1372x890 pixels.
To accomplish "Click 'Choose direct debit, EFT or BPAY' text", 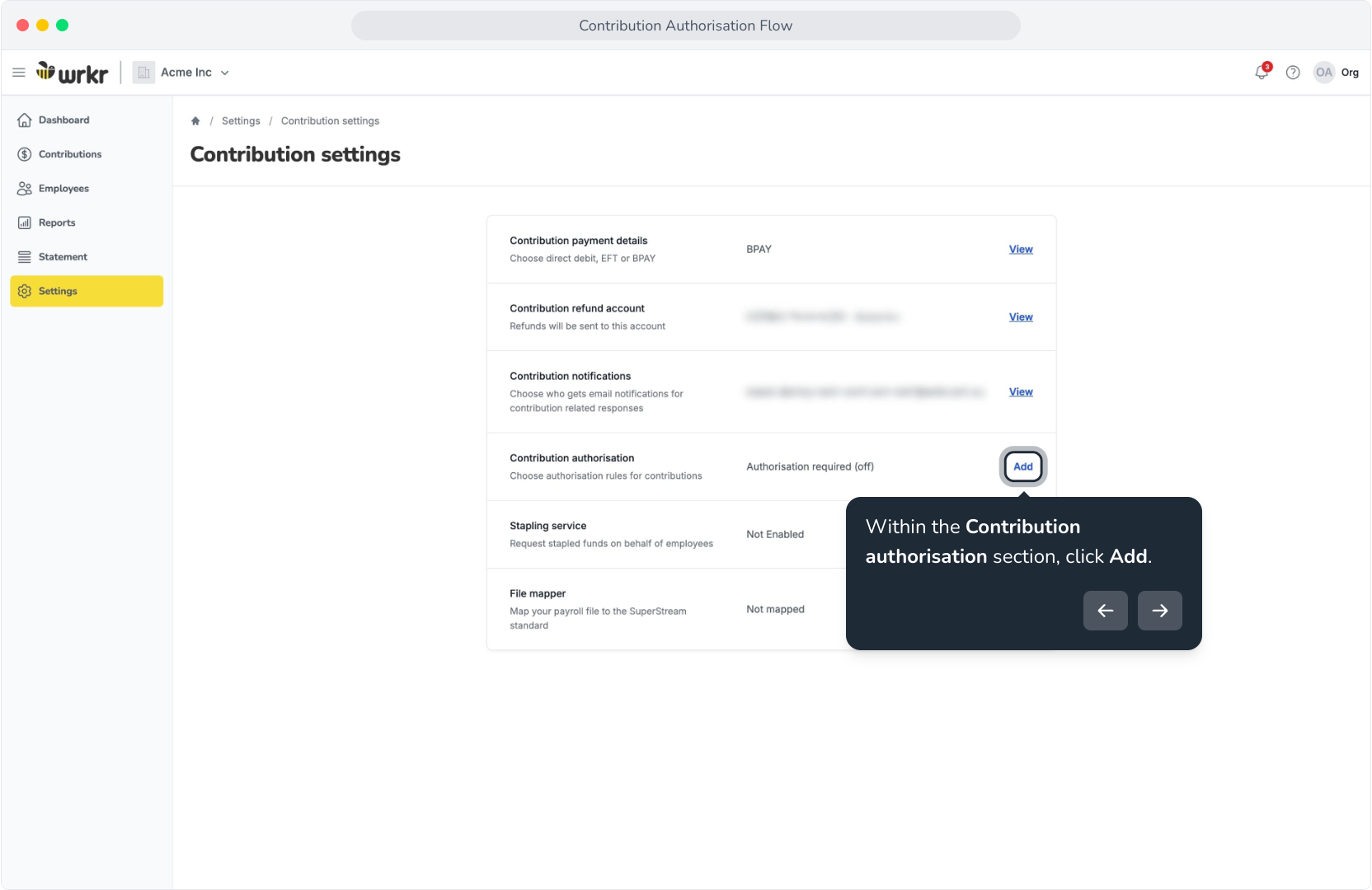I will tap(583, 259).
